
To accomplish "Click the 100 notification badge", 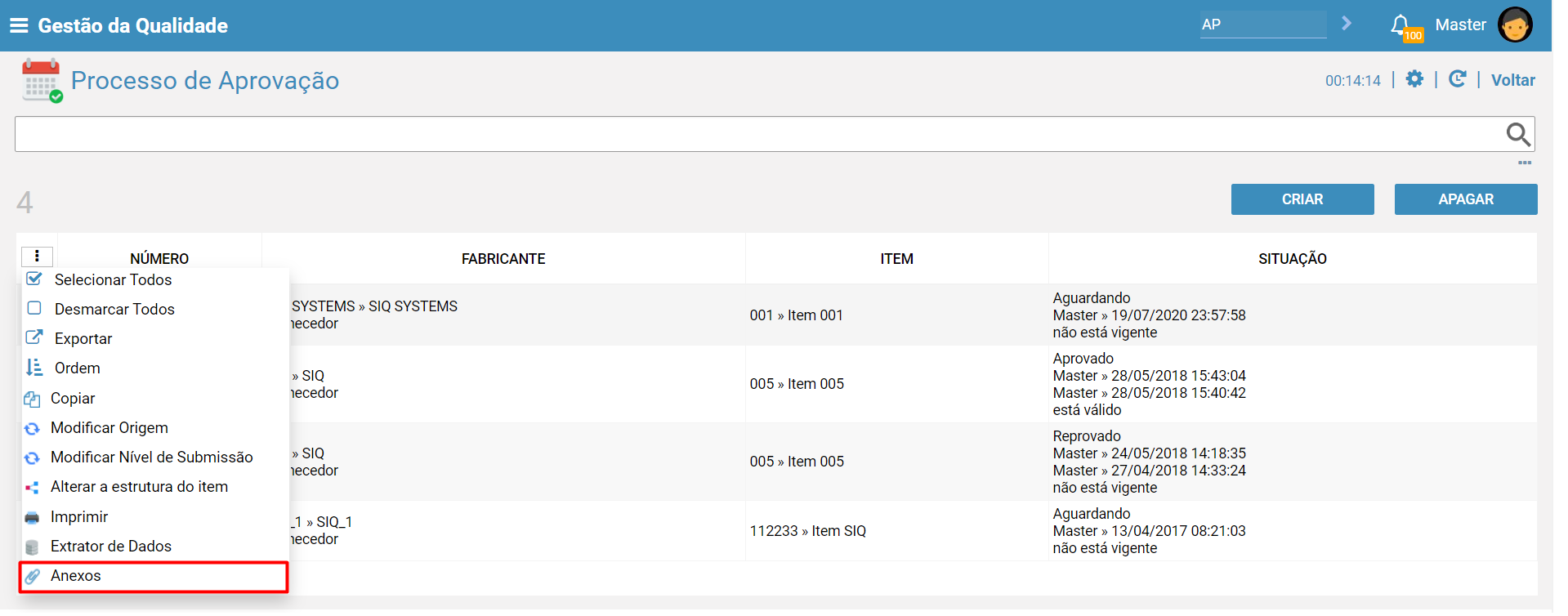I will [x=1413, y=35].
